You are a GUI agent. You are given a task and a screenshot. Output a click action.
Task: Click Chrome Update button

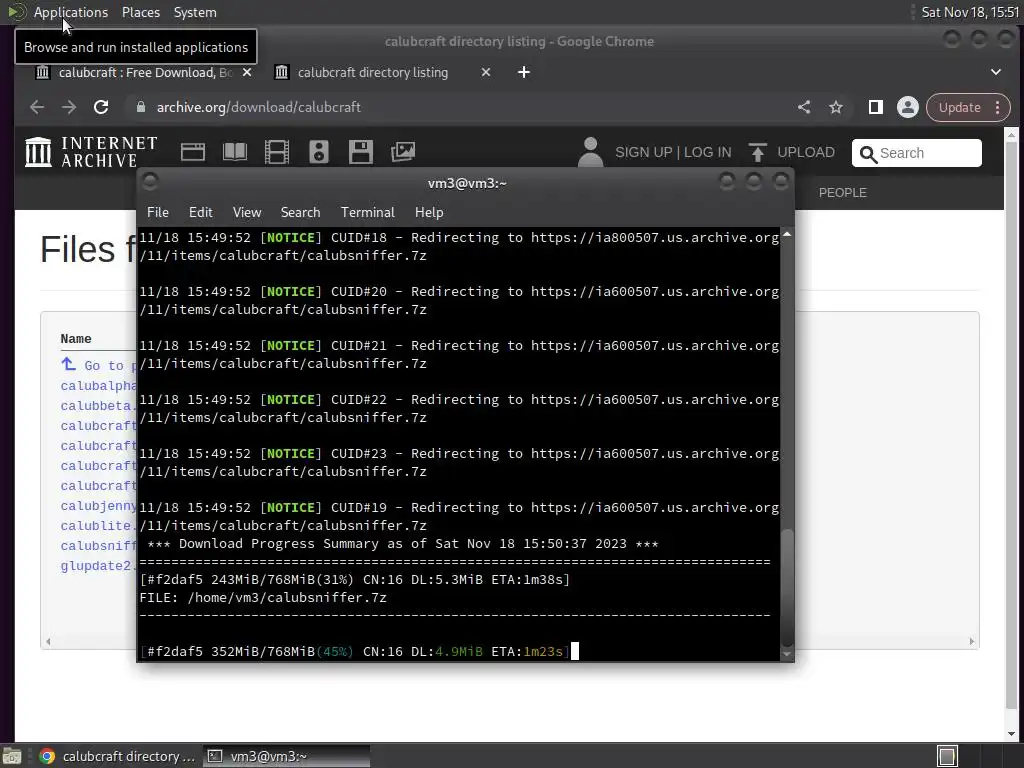click(x=959, y=107)
